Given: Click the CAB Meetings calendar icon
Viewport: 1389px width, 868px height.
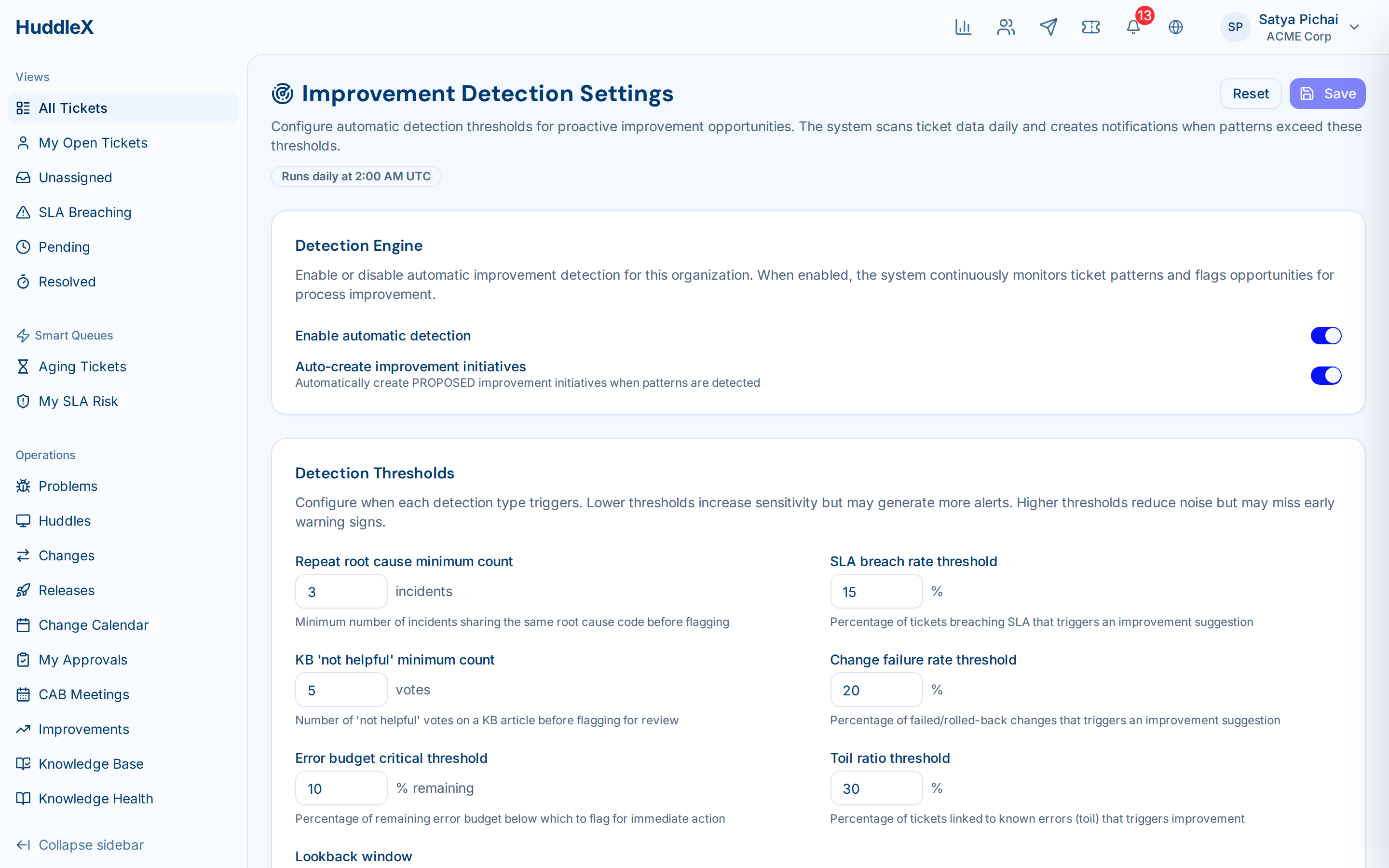Looking at the screenshot, I should click(x=23, y=694).
